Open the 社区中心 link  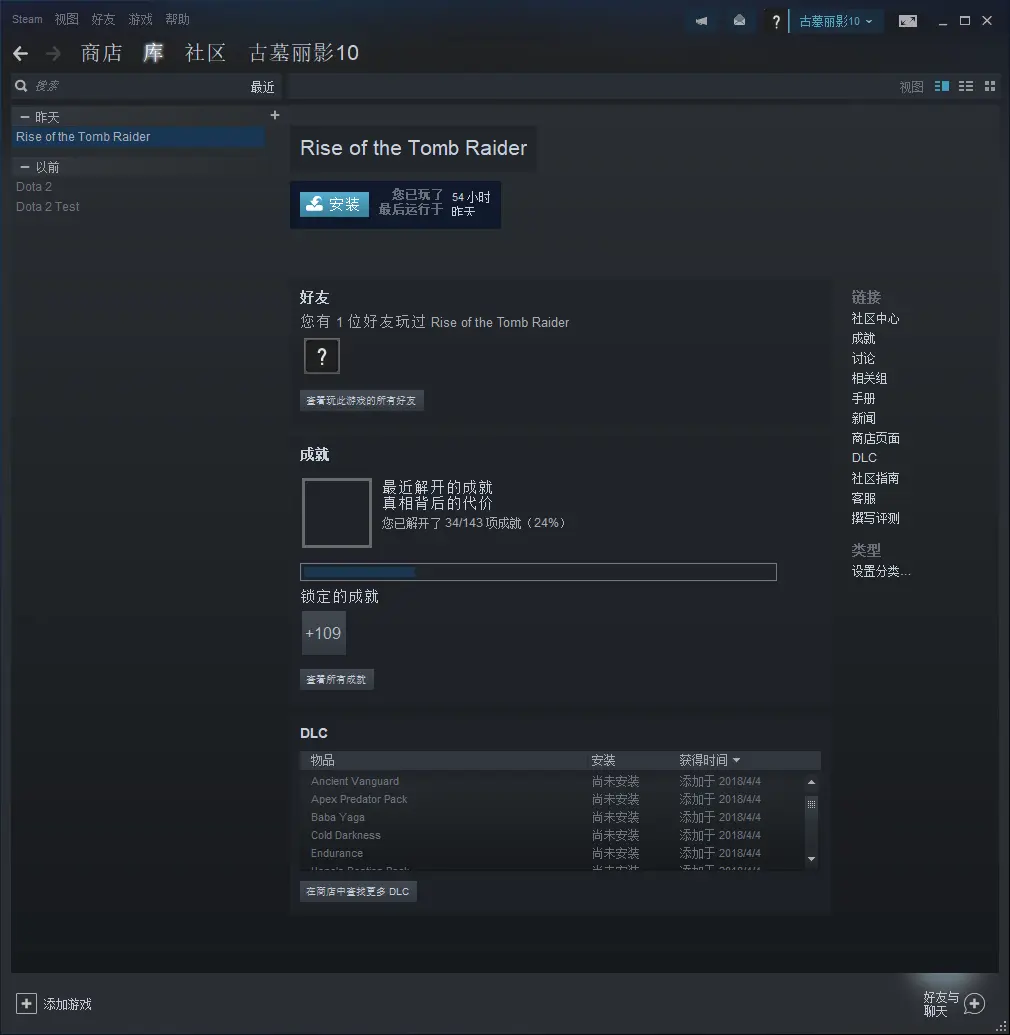tap(875, 318)
